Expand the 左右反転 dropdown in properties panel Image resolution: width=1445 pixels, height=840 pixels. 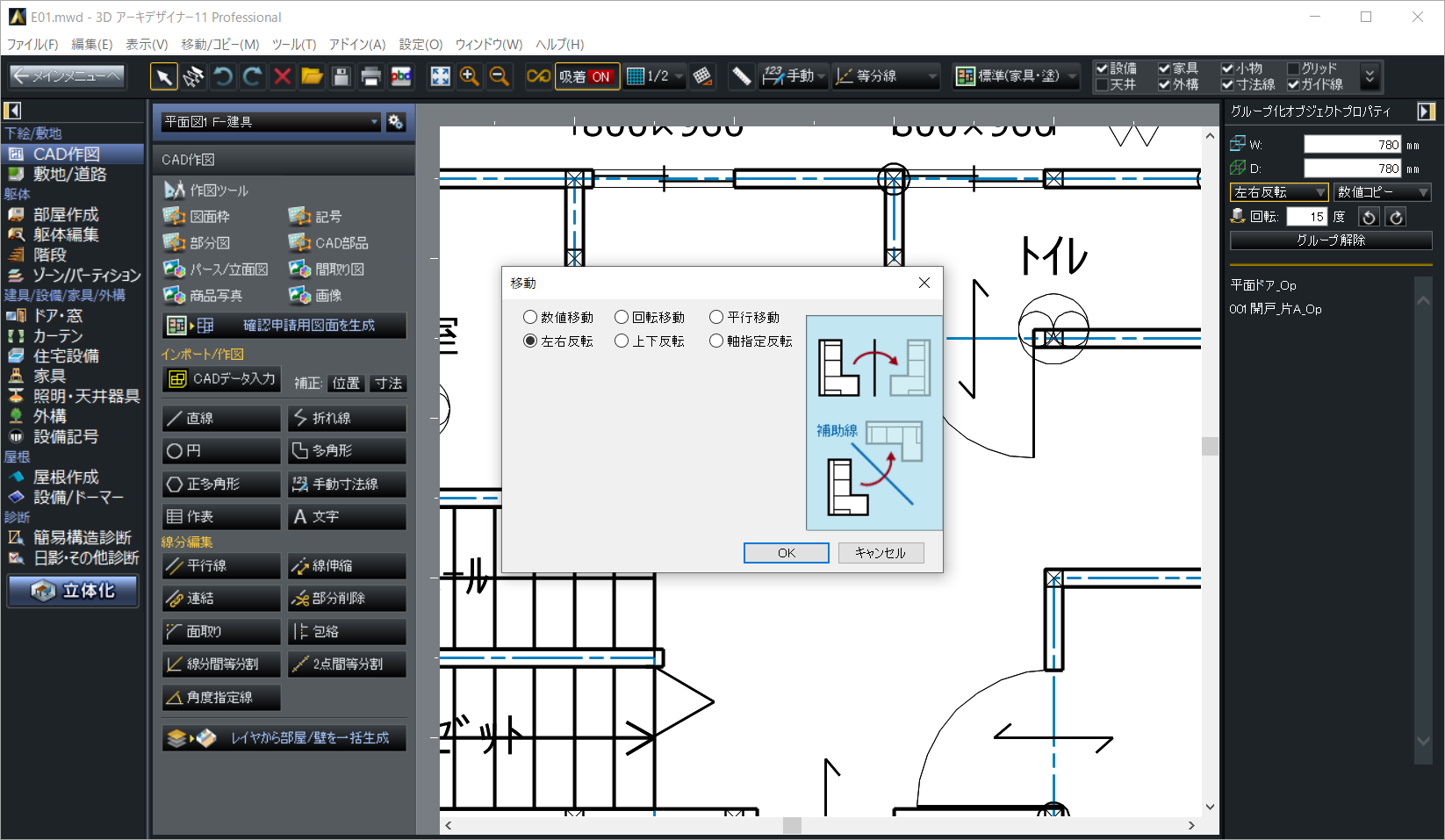(1279, 192)
